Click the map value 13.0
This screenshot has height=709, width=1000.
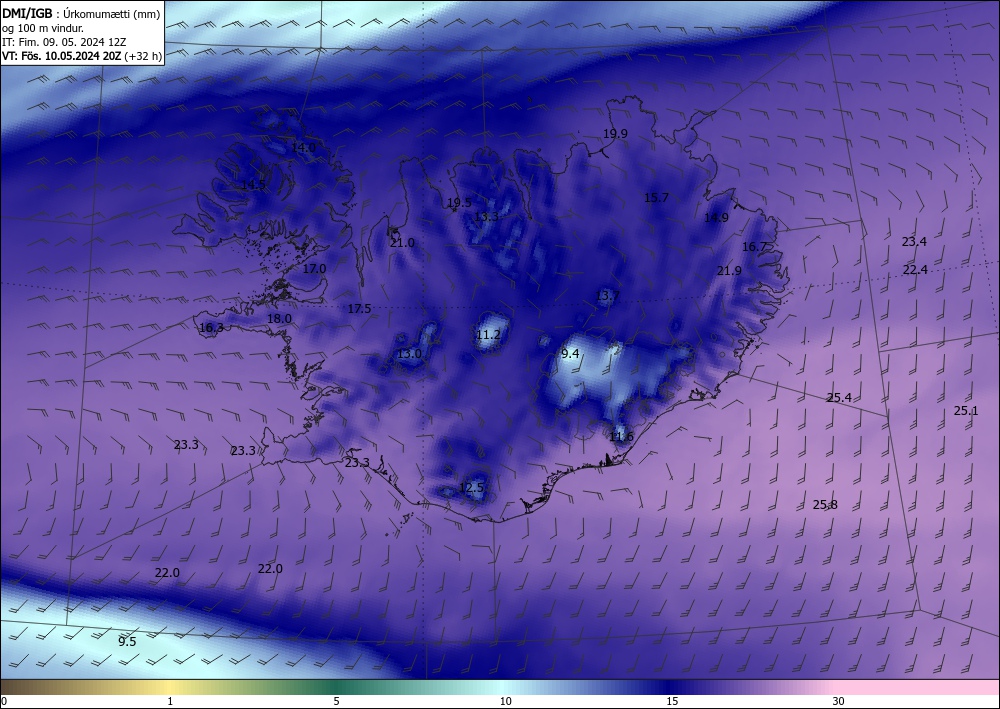point(409,354)
